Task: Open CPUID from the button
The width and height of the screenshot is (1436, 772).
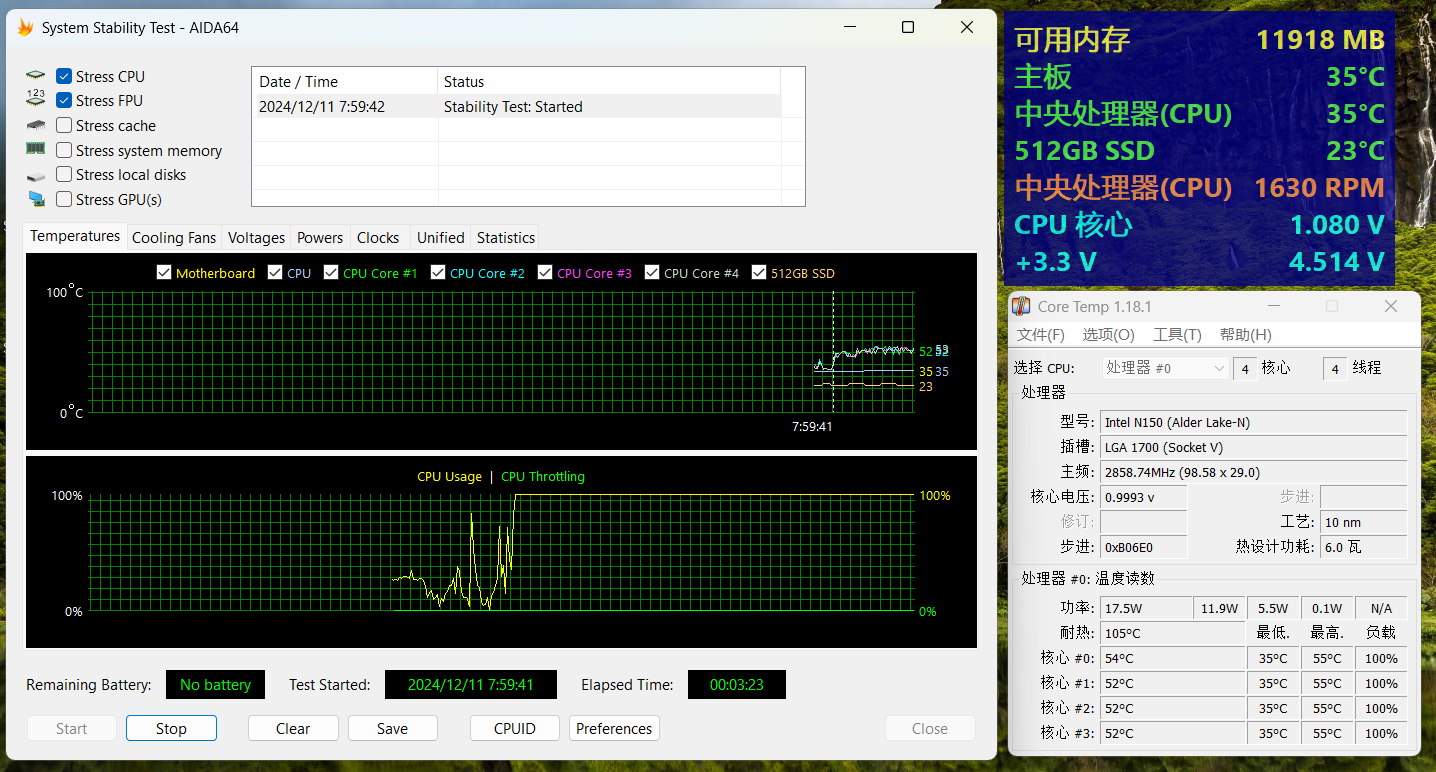Action: pos(515,728)
